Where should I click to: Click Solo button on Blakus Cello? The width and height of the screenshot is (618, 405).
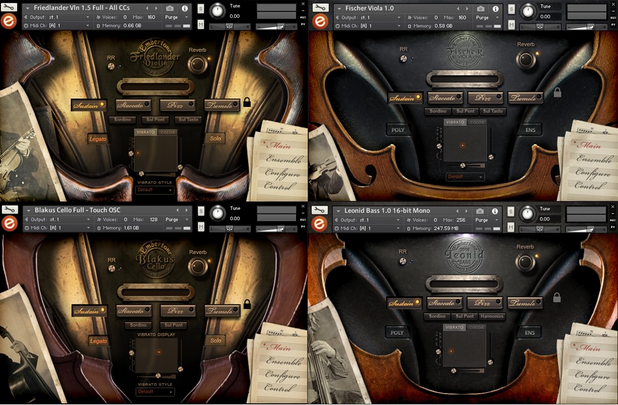[x=215, y=340]
